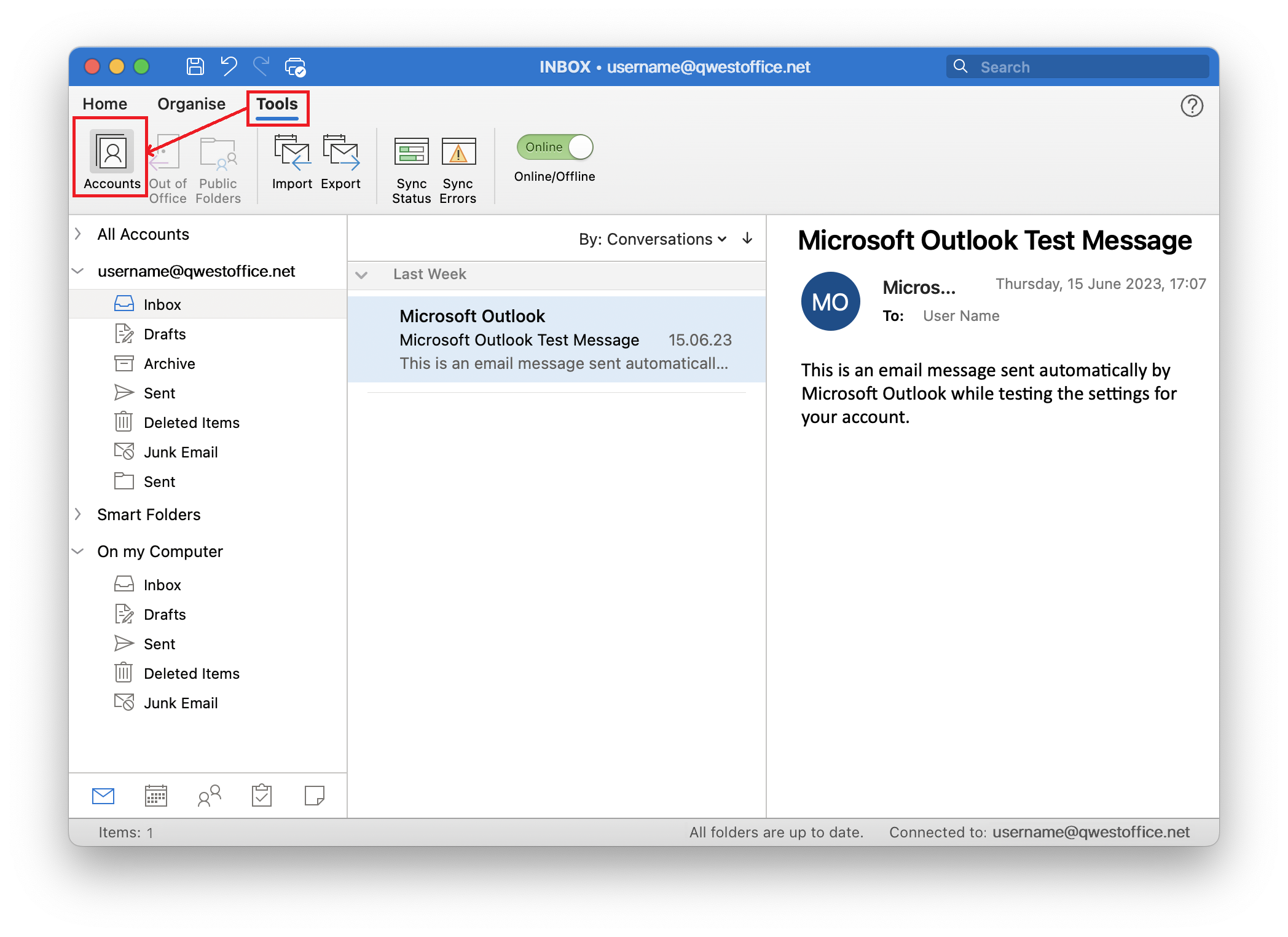Switch to the Home tab
Image resolution: width=1288 pixels, height=937 pixels.
(x=105, y=104)
